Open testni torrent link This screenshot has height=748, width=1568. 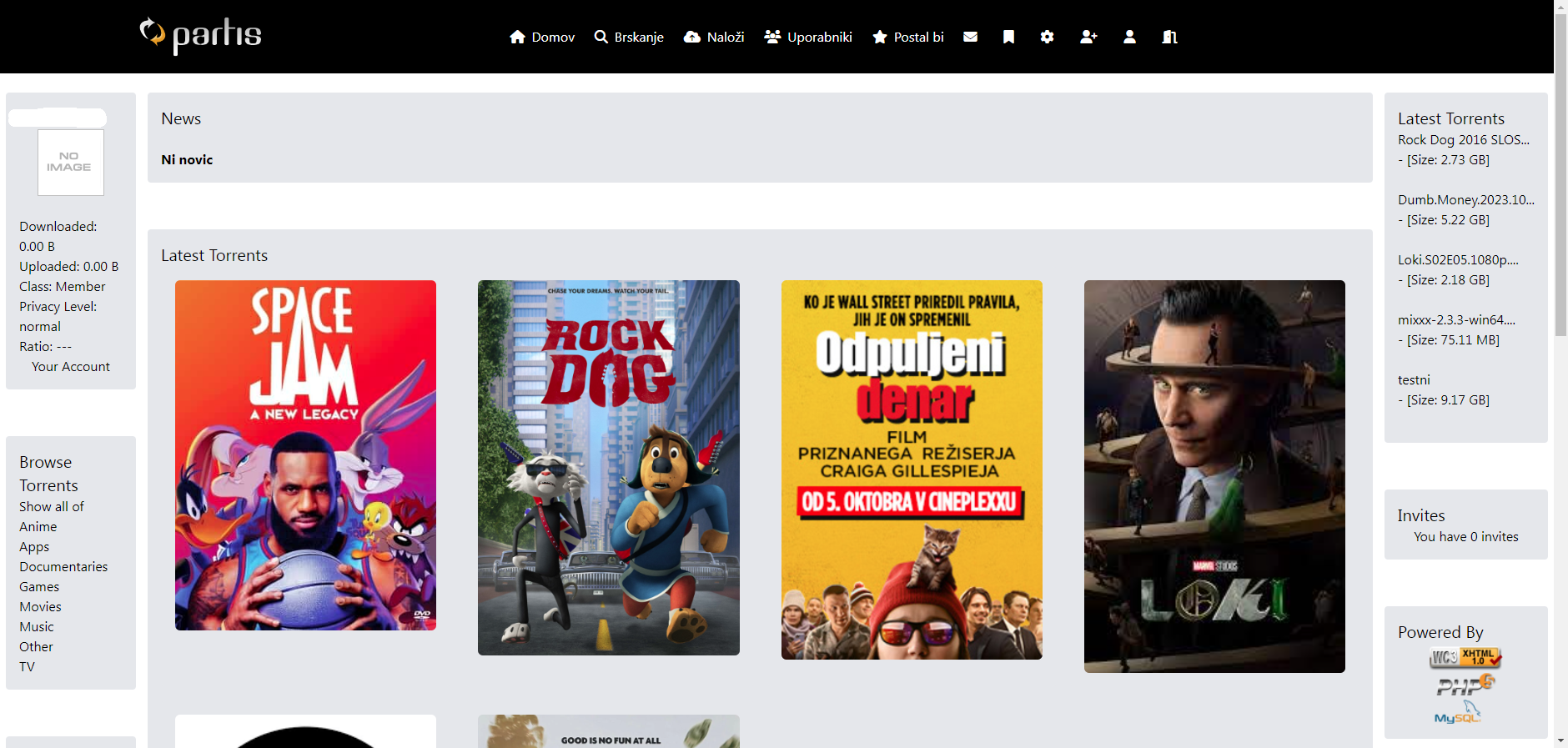click(x=1414, y=379)
